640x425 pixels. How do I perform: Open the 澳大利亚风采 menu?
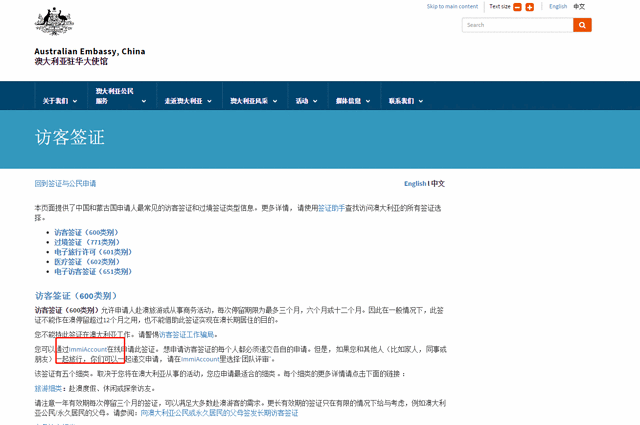click(252, 101)
